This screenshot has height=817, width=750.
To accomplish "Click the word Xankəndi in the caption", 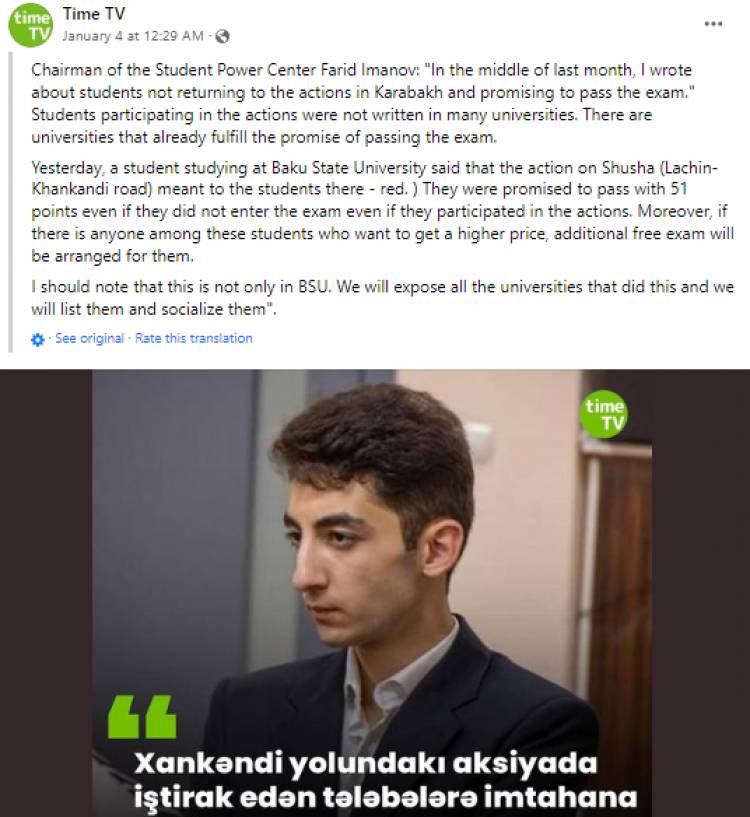I will 208,764.
